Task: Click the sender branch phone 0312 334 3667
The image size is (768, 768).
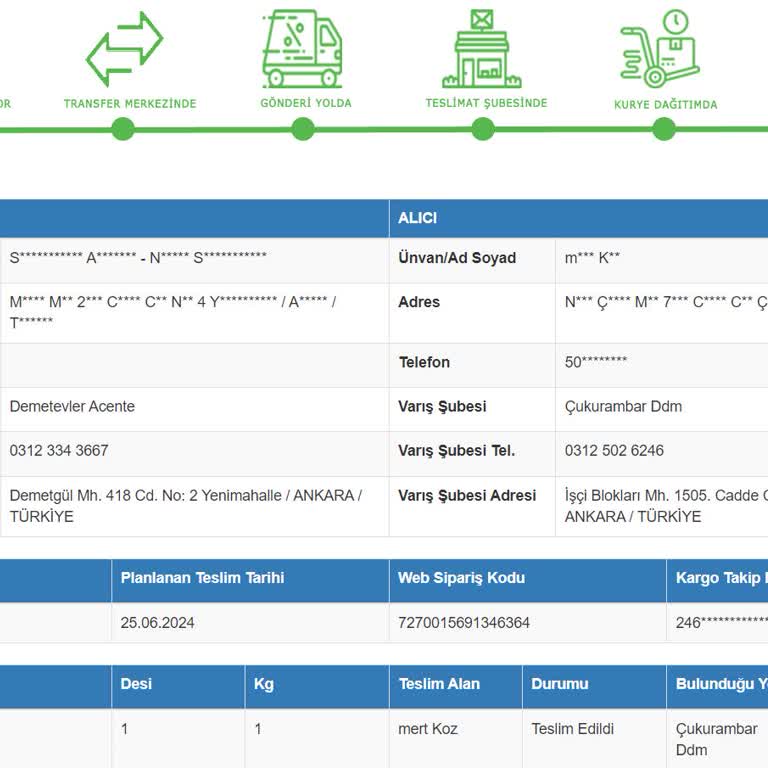Action: pyautogui.click(x=59, y=451)
